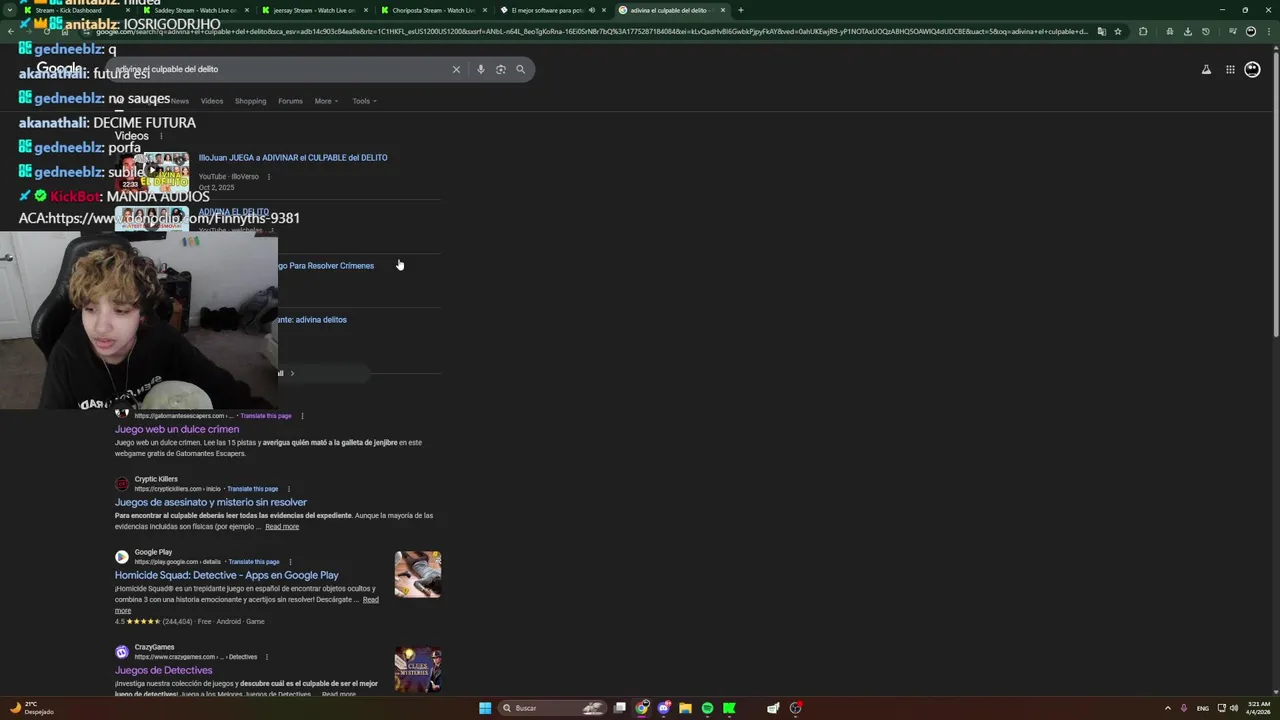This screenshot has width=1280, height=720.
Task: Open the green Kick app in taskbar
Action: coord(729,708)
